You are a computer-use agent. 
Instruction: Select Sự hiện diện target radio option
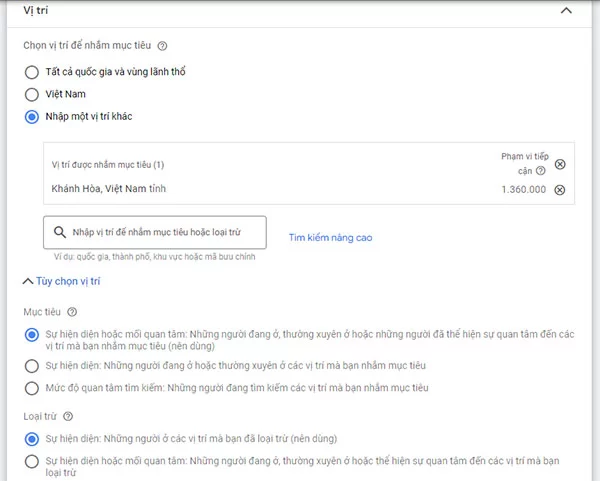point(32,366)
